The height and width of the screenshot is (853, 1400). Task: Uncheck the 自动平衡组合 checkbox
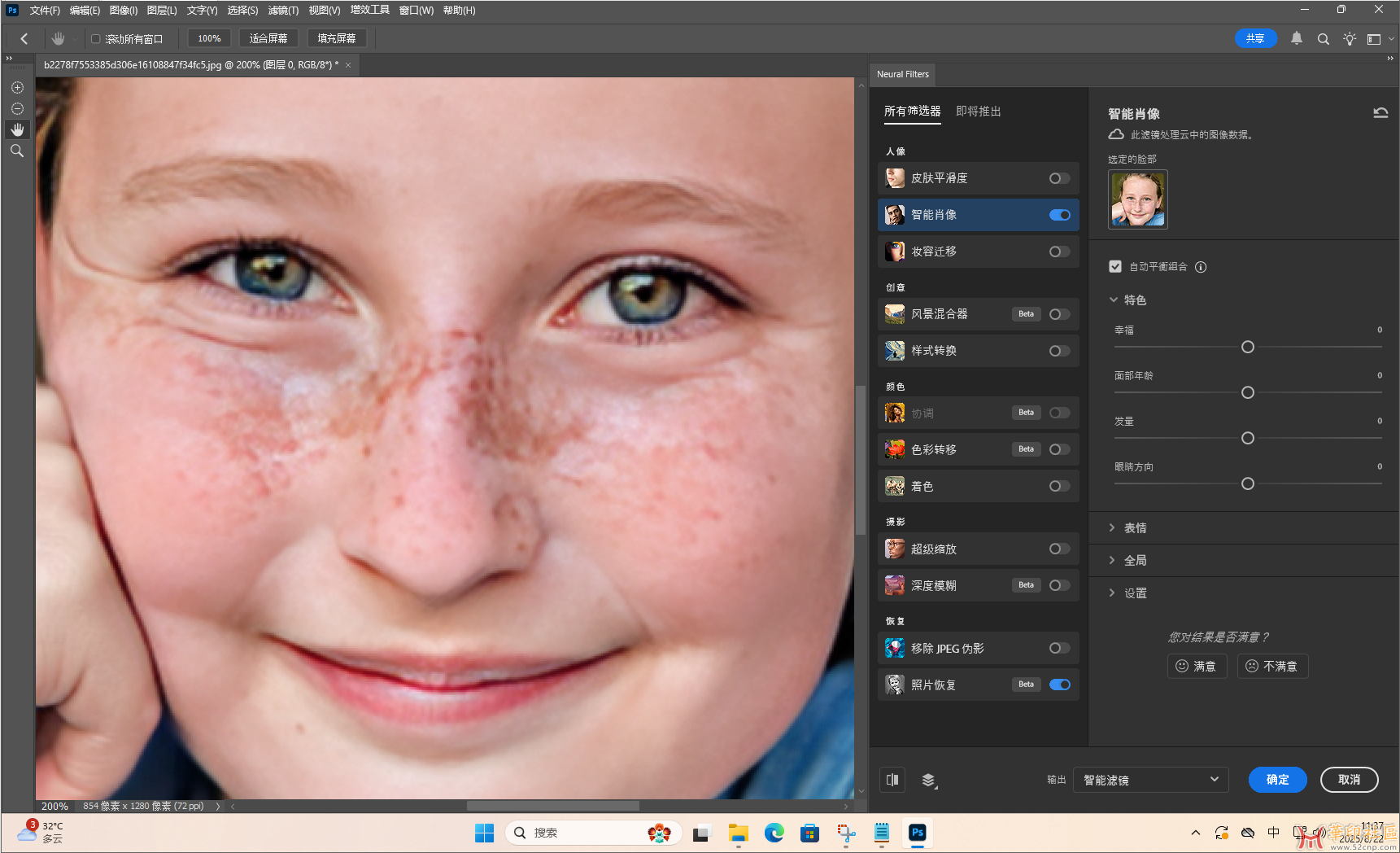coord(1115,266)
